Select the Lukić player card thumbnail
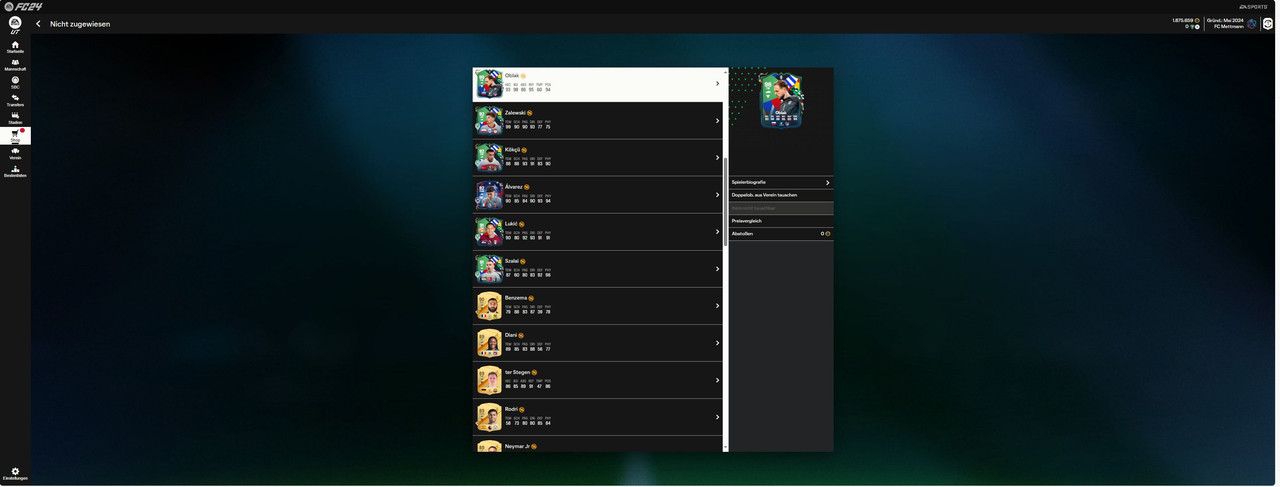Screen dimensions: 1280x487 pyautogui.click(x=489, y=232)
